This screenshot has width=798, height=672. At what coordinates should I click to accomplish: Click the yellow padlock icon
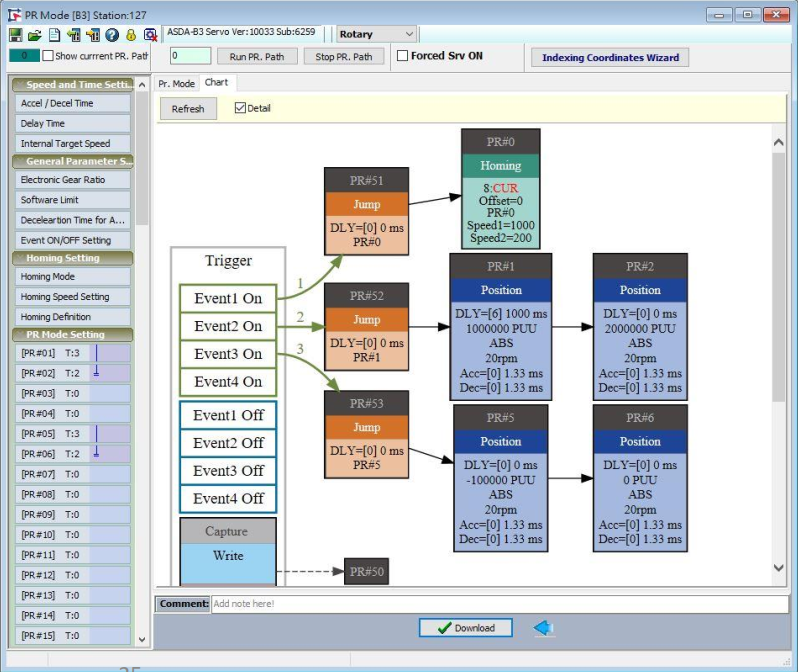130,35
